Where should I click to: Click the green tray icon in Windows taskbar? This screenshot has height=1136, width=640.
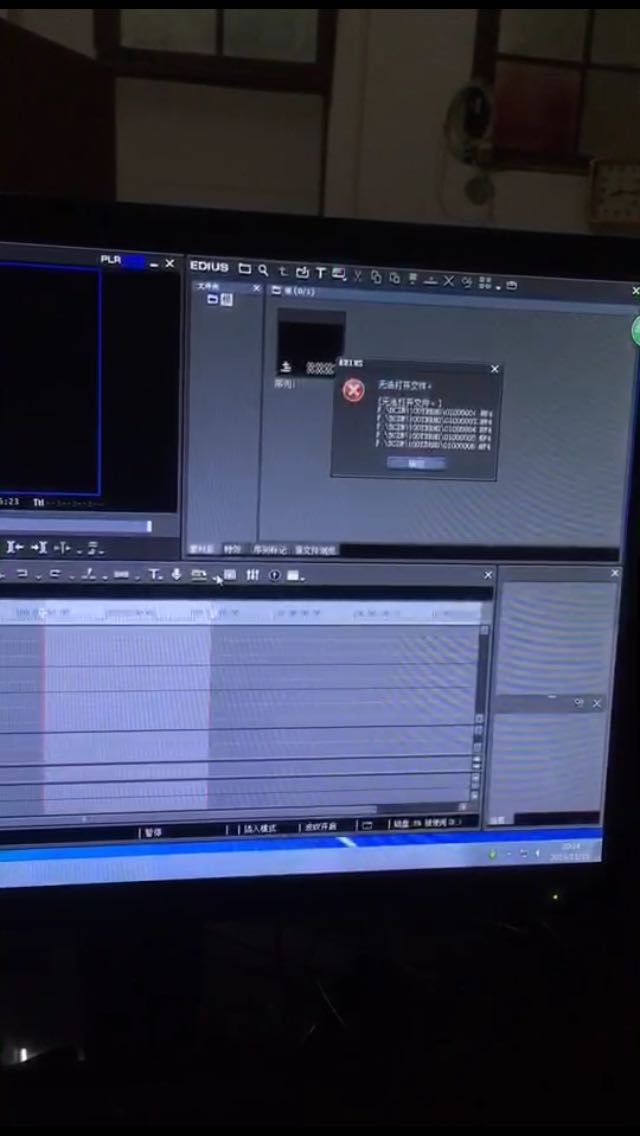[493, 854]
